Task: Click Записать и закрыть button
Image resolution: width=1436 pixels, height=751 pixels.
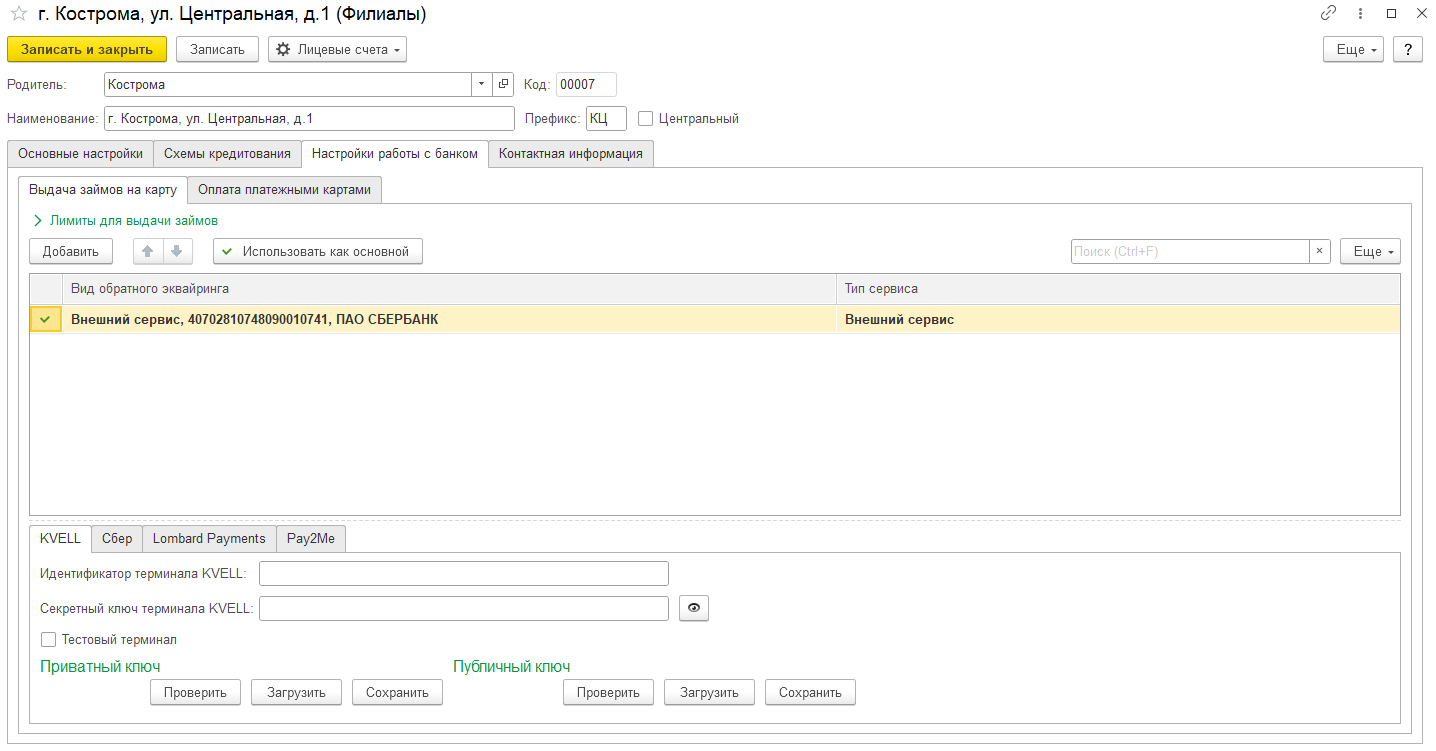Action: (x=87, y=49)
